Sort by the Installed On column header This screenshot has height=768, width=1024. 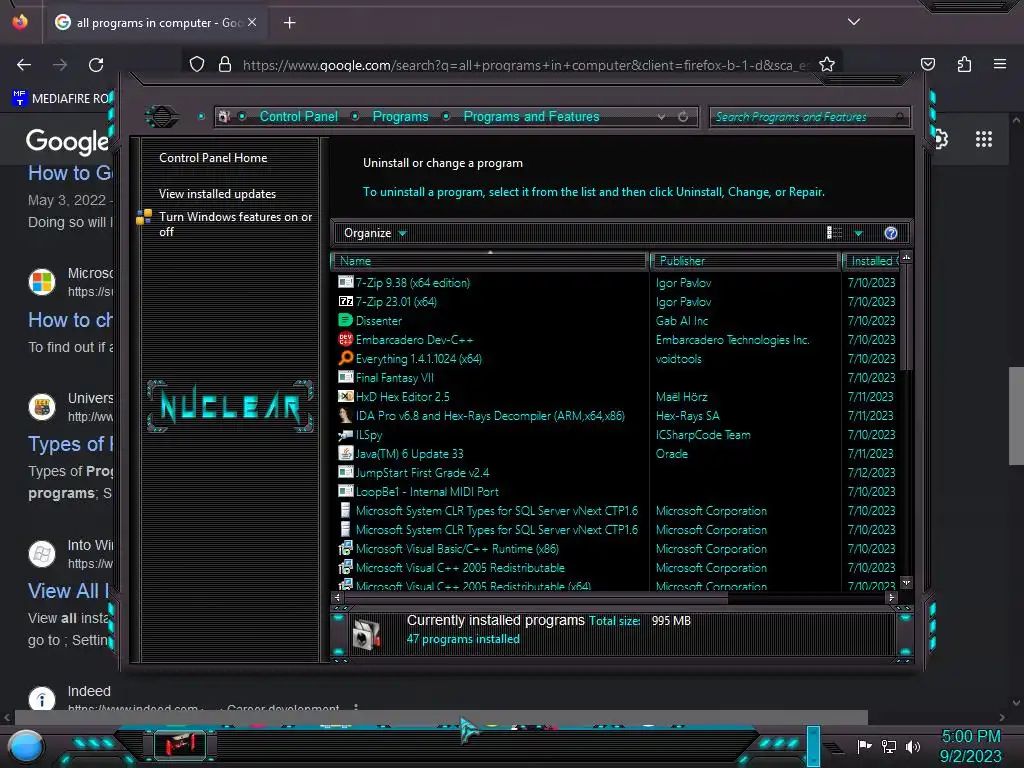coord(872,261)
